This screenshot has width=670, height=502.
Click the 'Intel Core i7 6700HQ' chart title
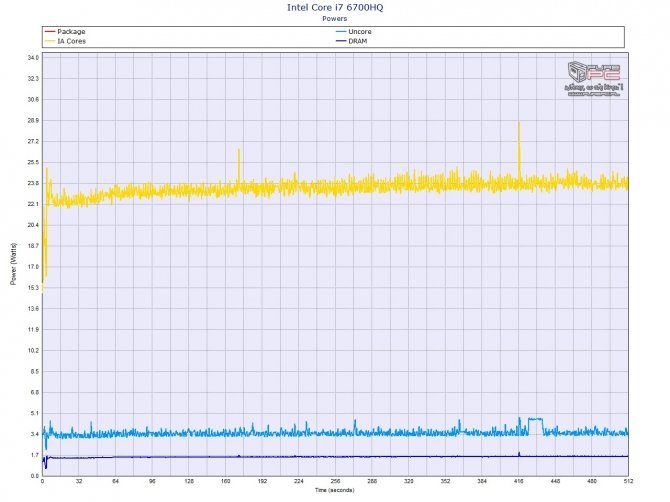(335, 7)
